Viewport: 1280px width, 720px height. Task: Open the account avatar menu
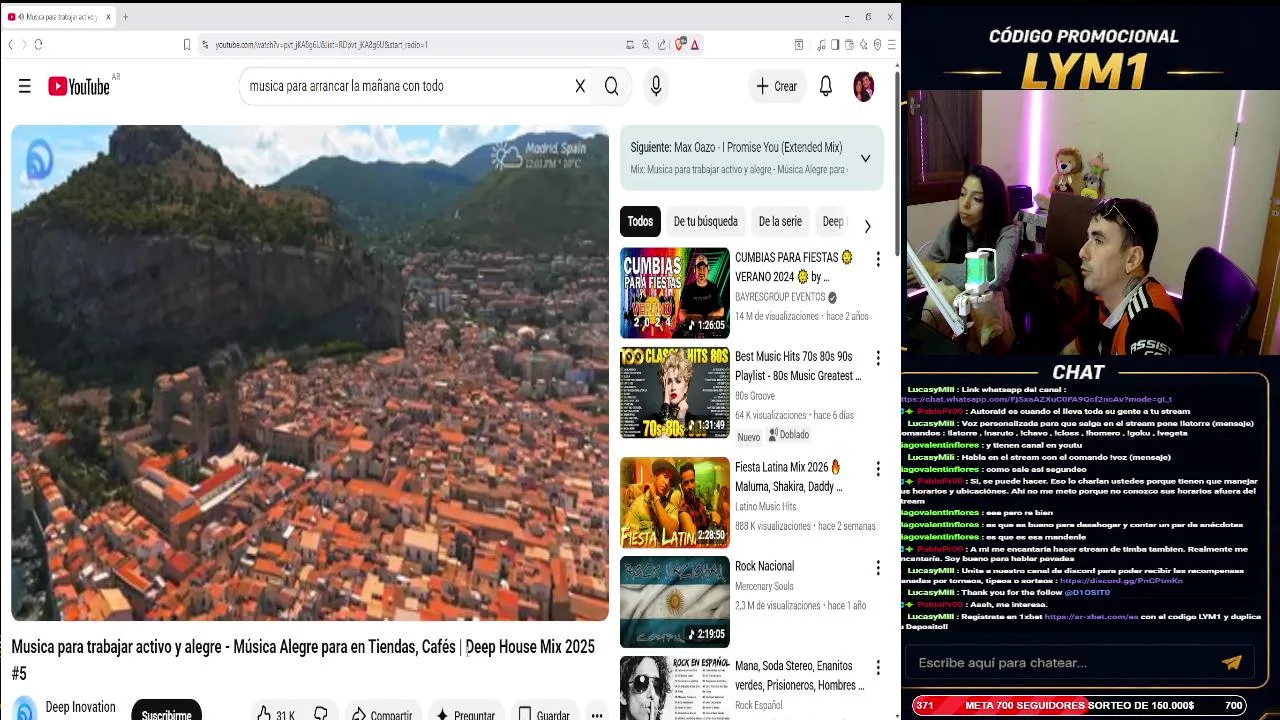tap(863, 86)
